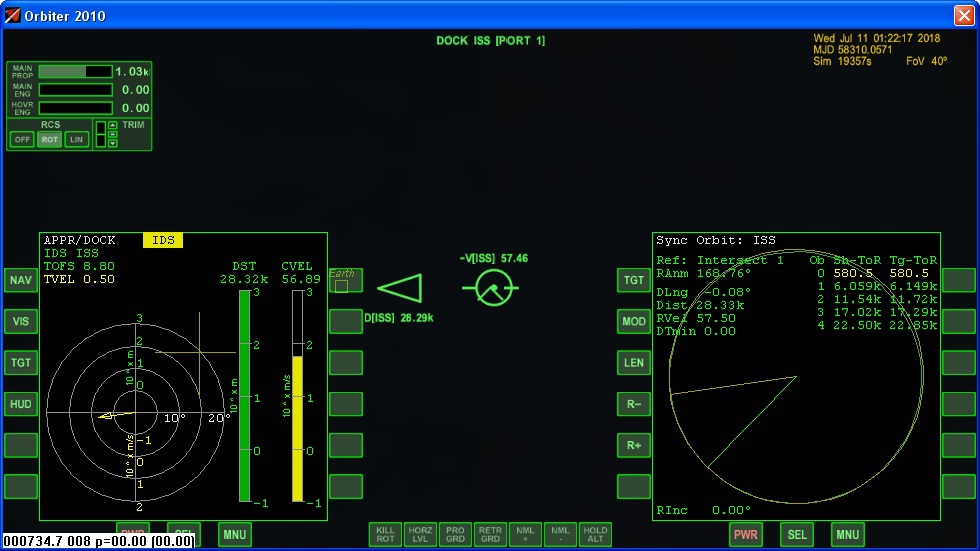Click the DLng -0.08° readout
The image size is (980, 551).
(703, 292)
